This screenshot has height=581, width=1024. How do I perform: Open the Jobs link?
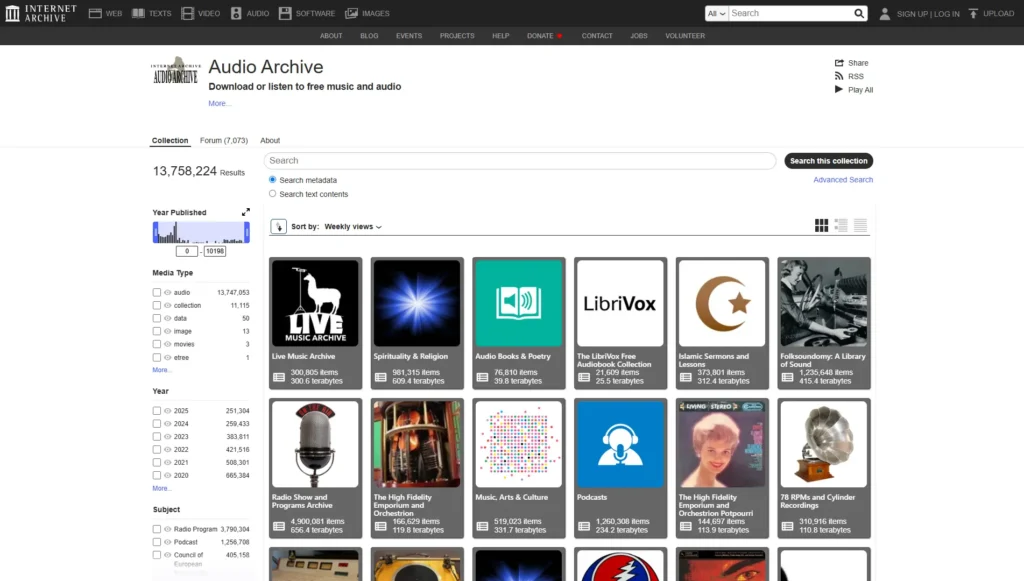coord(639,36)
